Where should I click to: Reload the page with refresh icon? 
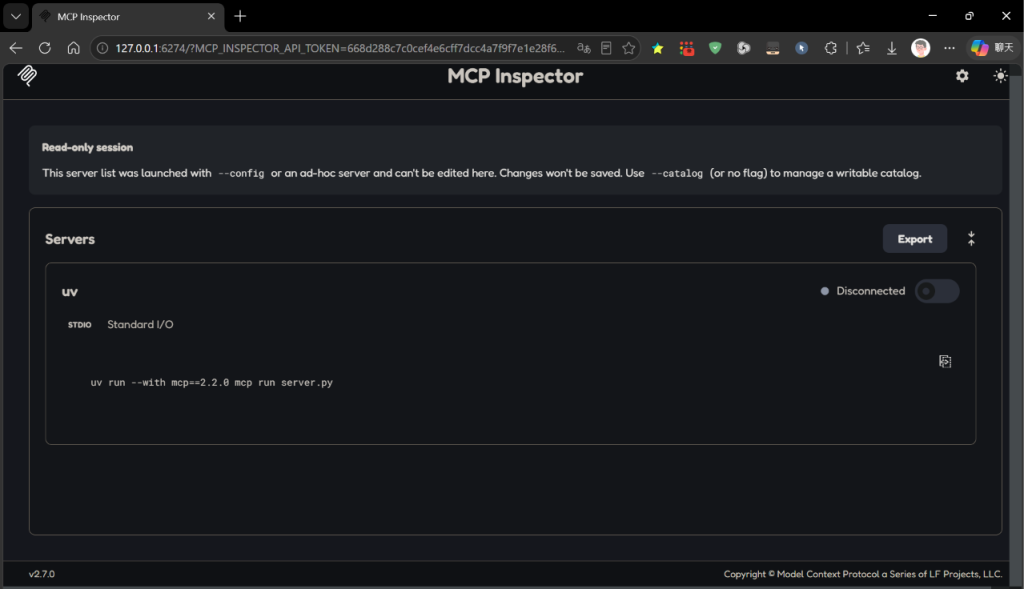[x=44, y=48]
